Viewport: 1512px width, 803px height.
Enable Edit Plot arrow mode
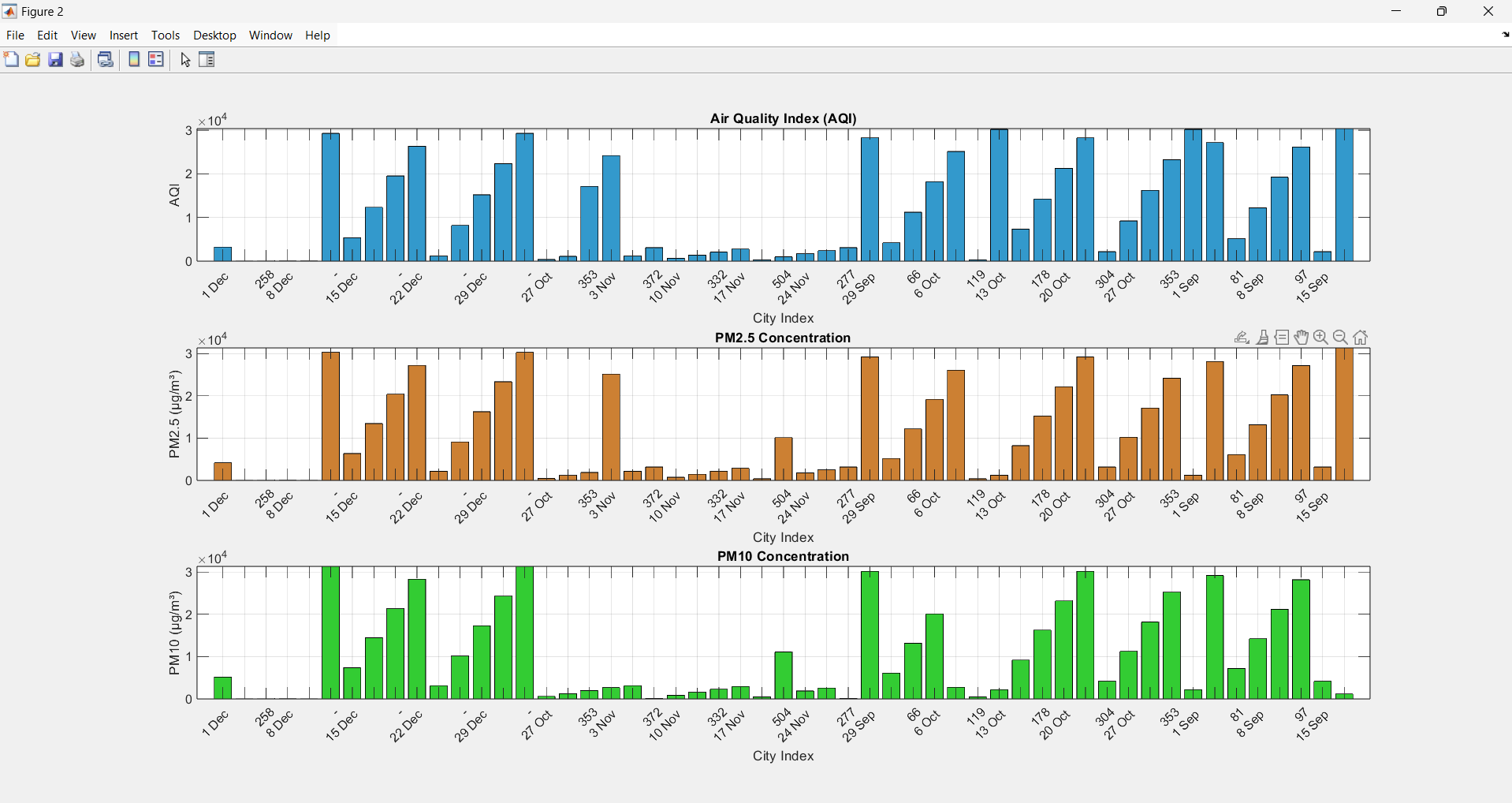[x=185, y=60]
